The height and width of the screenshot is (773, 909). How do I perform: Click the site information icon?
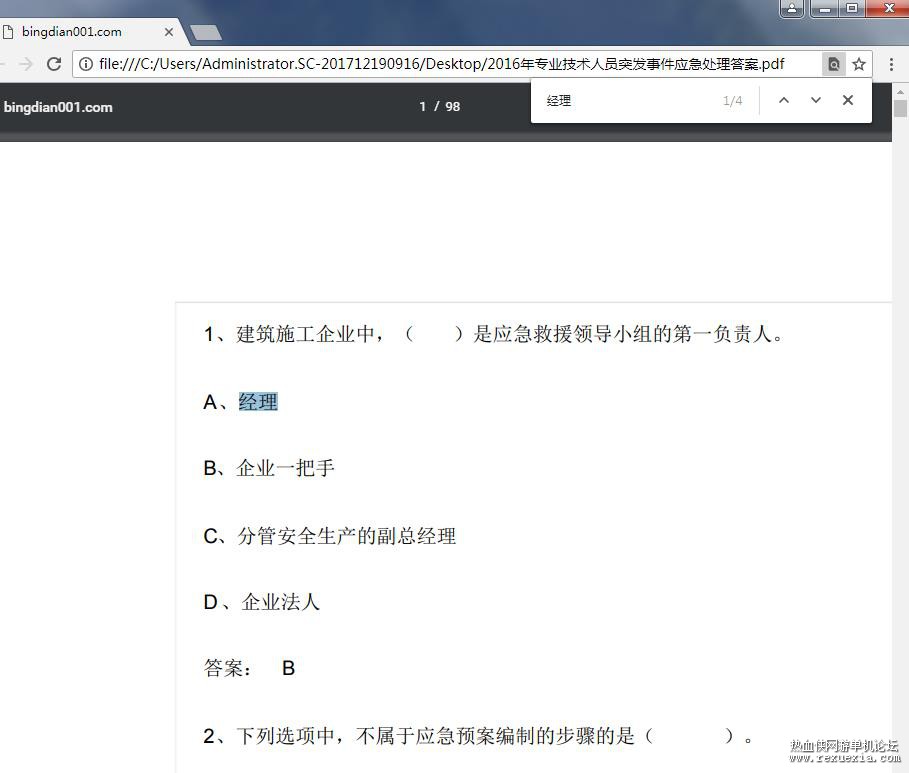click(x=86, y=64)
